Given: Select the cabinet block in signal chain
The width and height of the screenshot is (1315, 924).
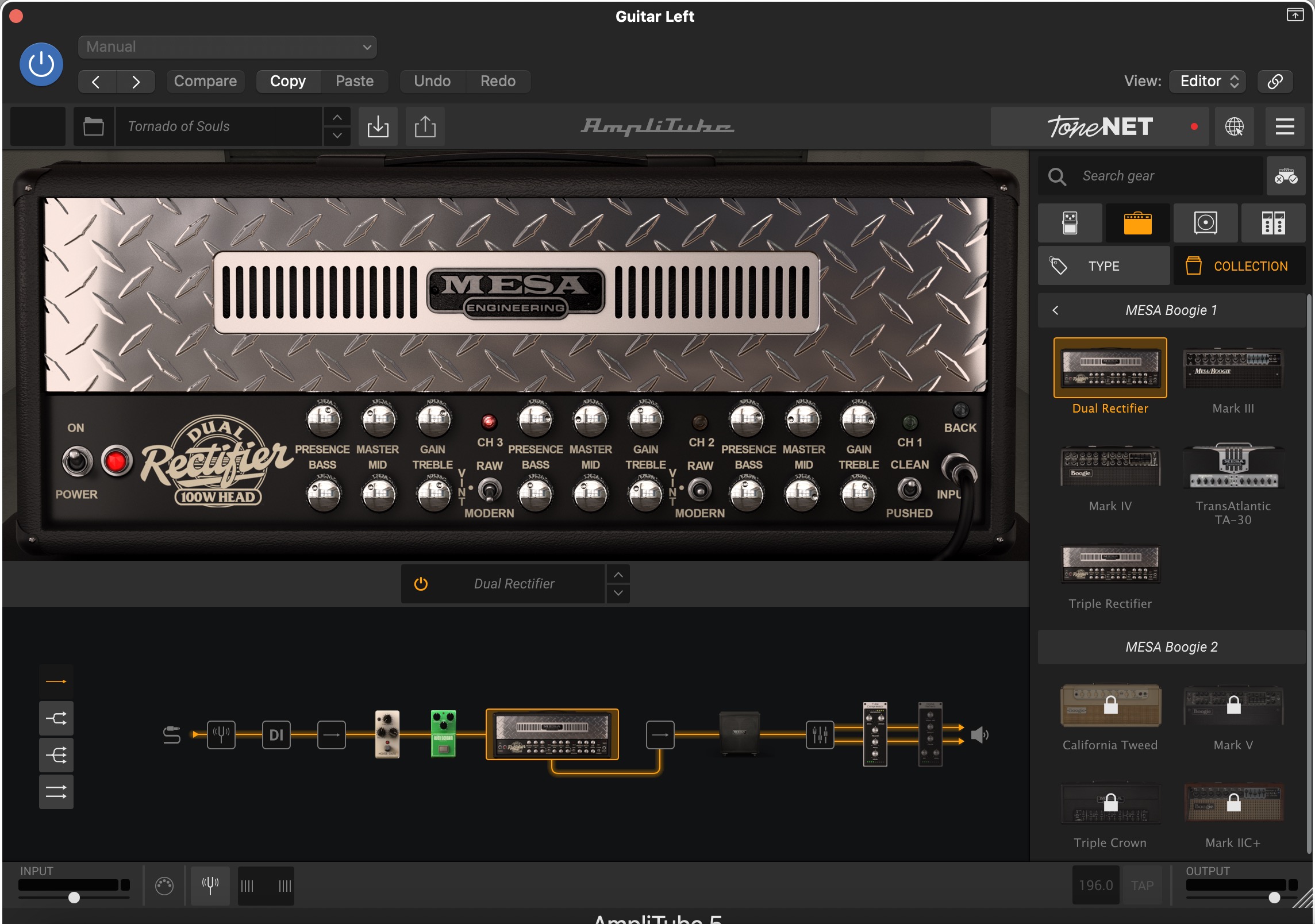Looking at the screenshot, I should [x=740, y=734].
